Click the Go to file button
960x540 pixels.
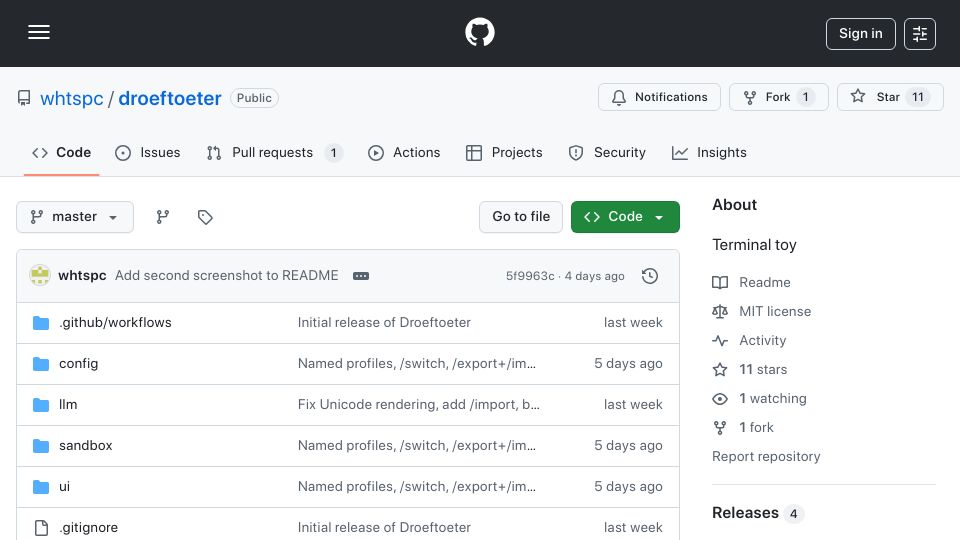521,217
